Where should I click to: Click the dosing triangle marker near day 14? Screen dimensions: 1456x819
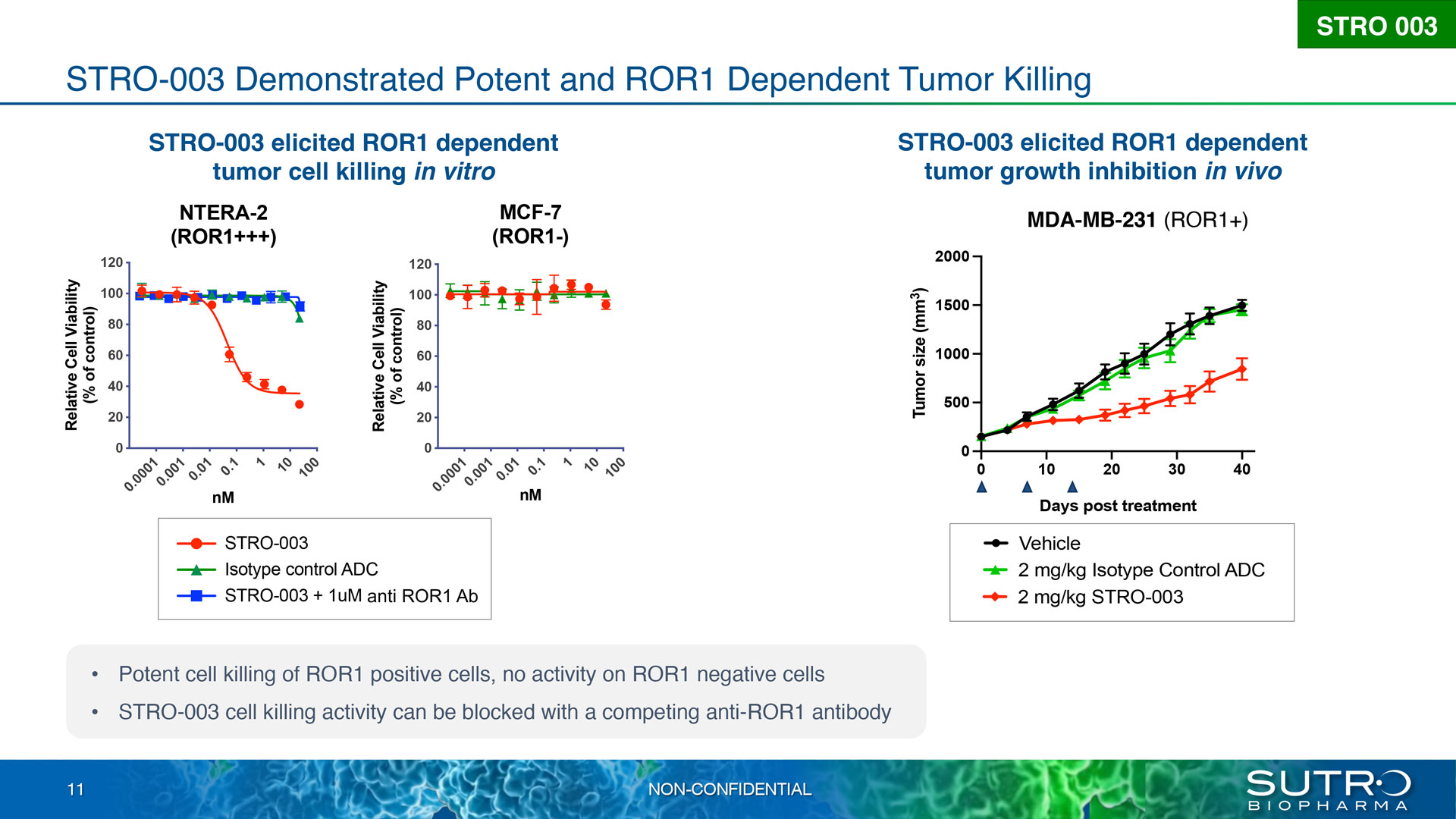click(x=1072, y=487)
